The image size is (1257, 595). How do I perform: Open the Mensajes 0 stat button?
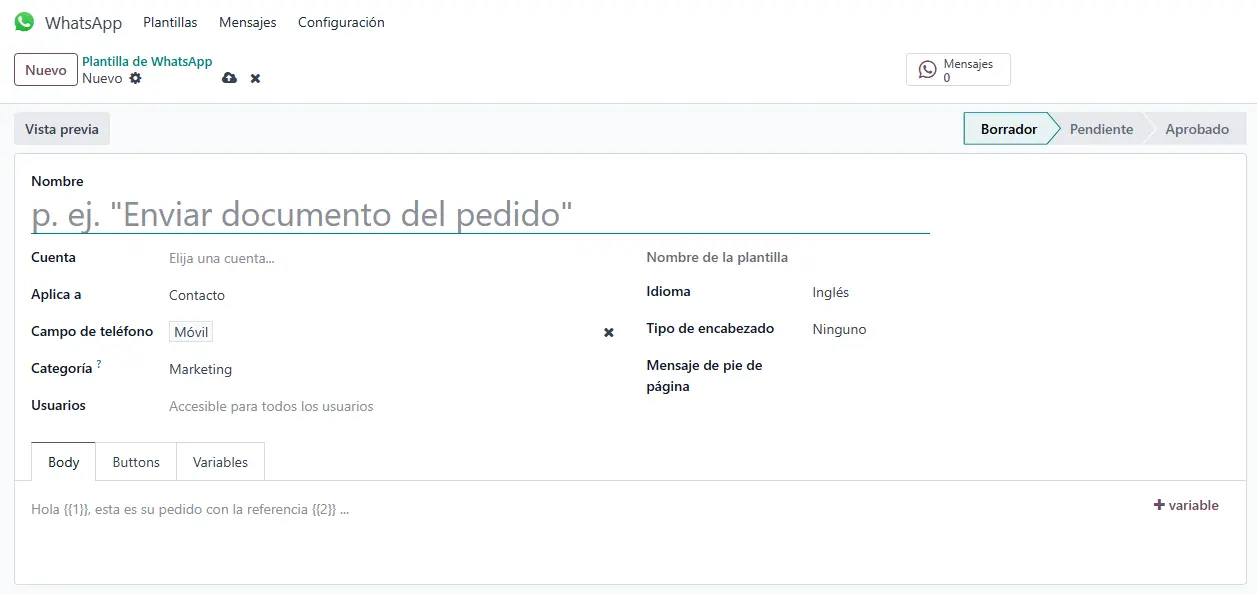click(958, 70)
